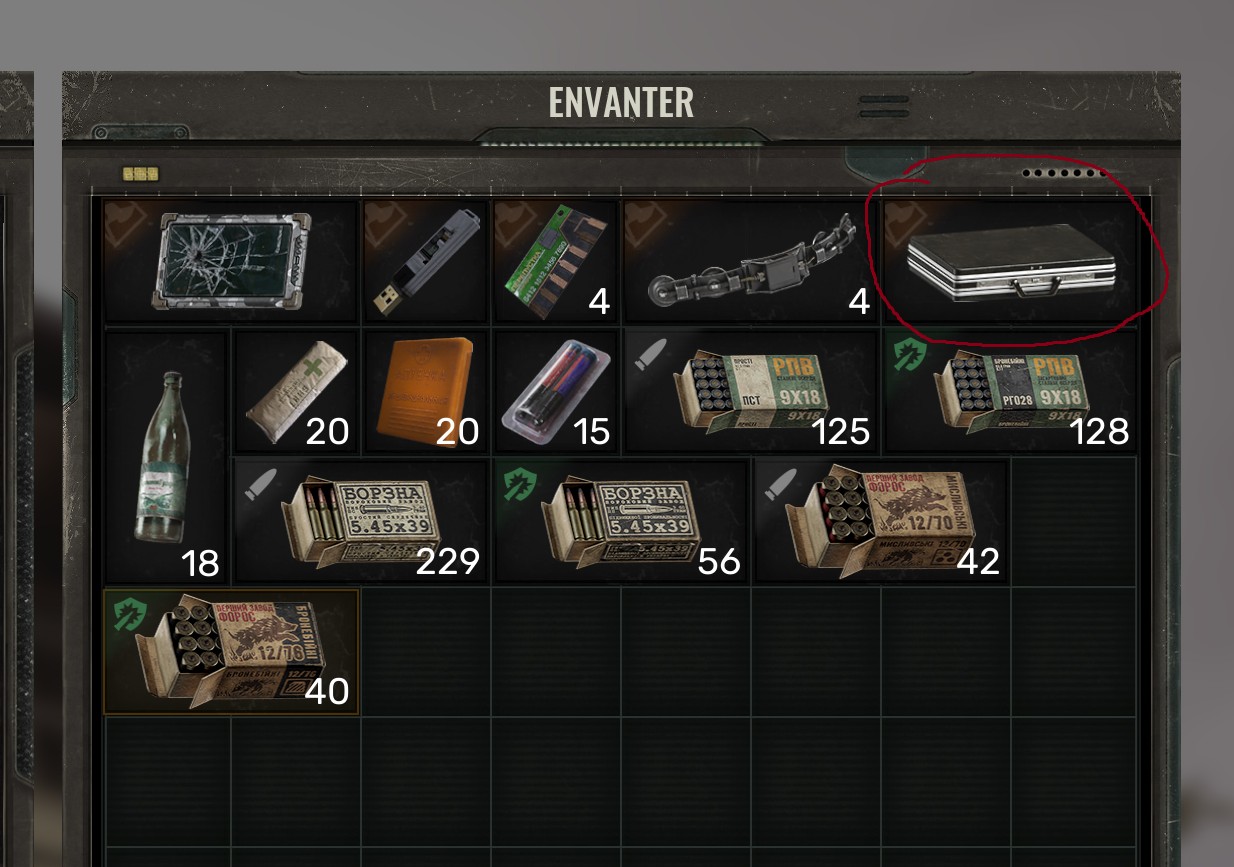
Task: Select the 9x18 ammo box with 125
Action: pyautogui.click(x=750, y=391)
